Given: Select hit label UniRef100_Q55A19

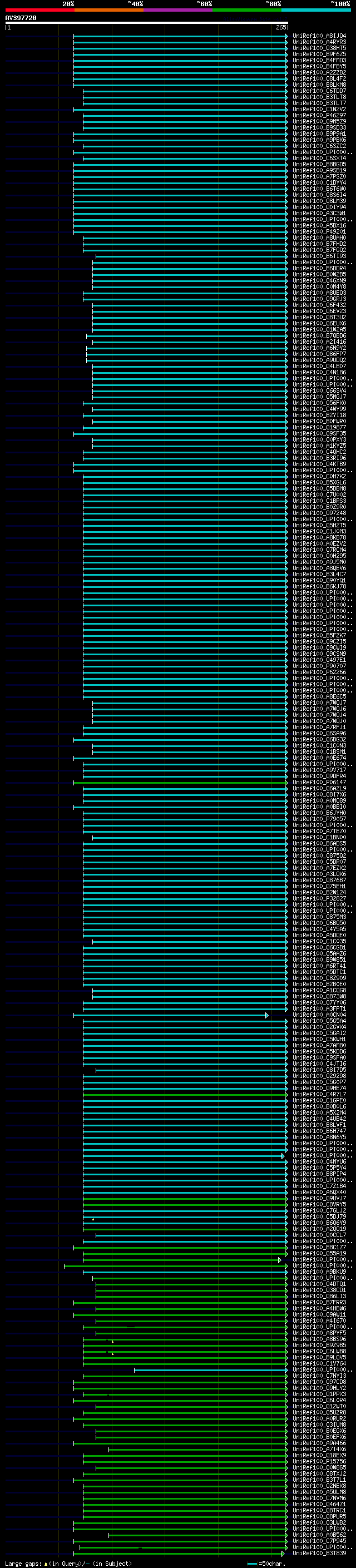Looking at the screenshot, I should pyautogui.click(x=319, y=1253).
